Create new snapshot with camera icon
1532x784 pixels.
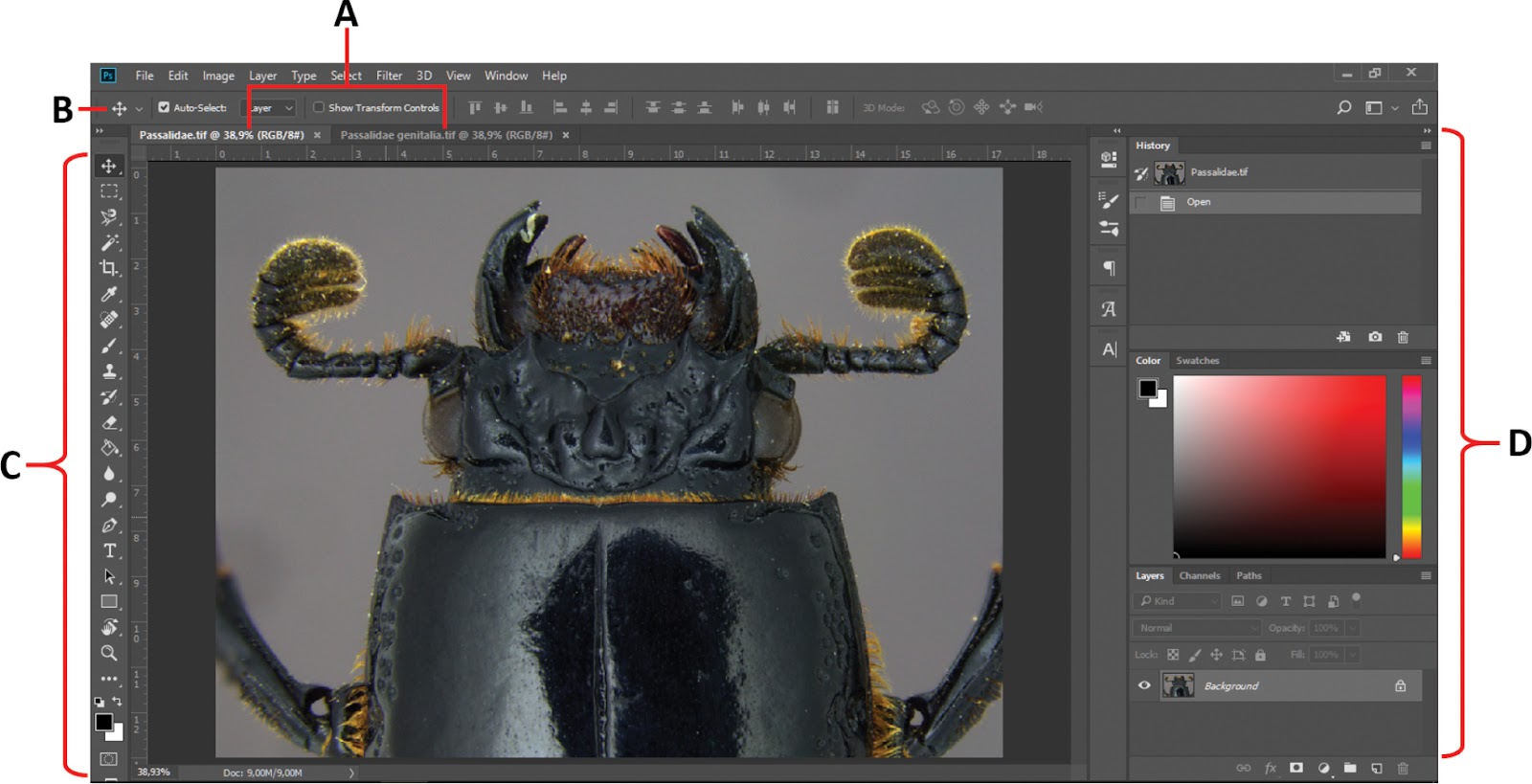[1375, 337]
